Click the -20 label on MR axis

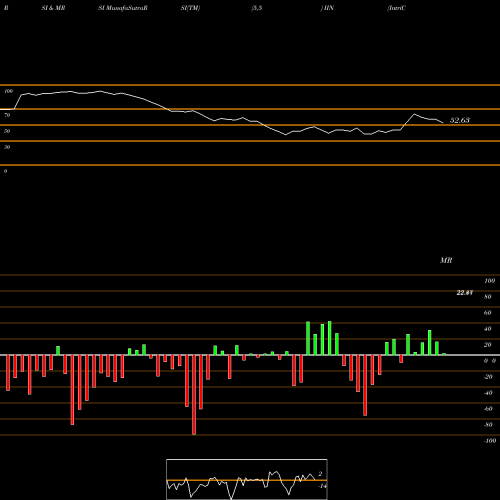point(488,377)
